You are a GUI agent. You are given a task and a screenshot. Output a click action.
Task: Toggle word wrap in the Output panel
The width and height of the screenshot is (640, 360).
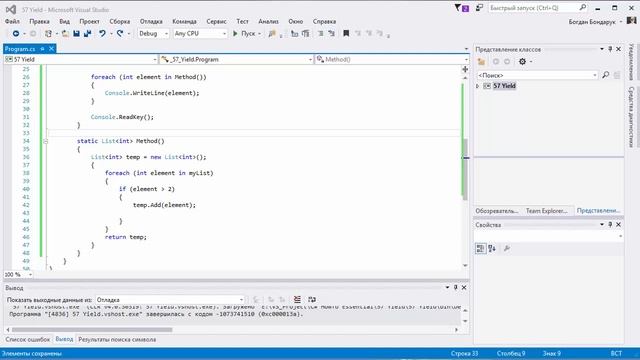312,300
